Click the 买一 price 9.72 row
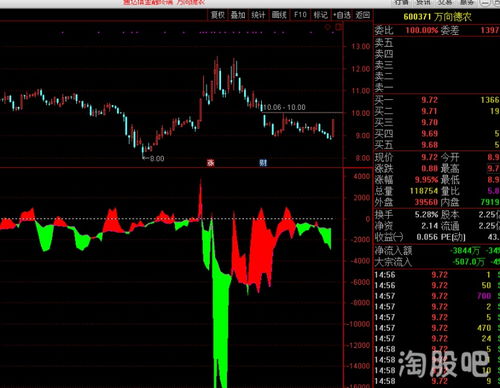The width and height of the screenshot is (500, 388). click(437, 100)
